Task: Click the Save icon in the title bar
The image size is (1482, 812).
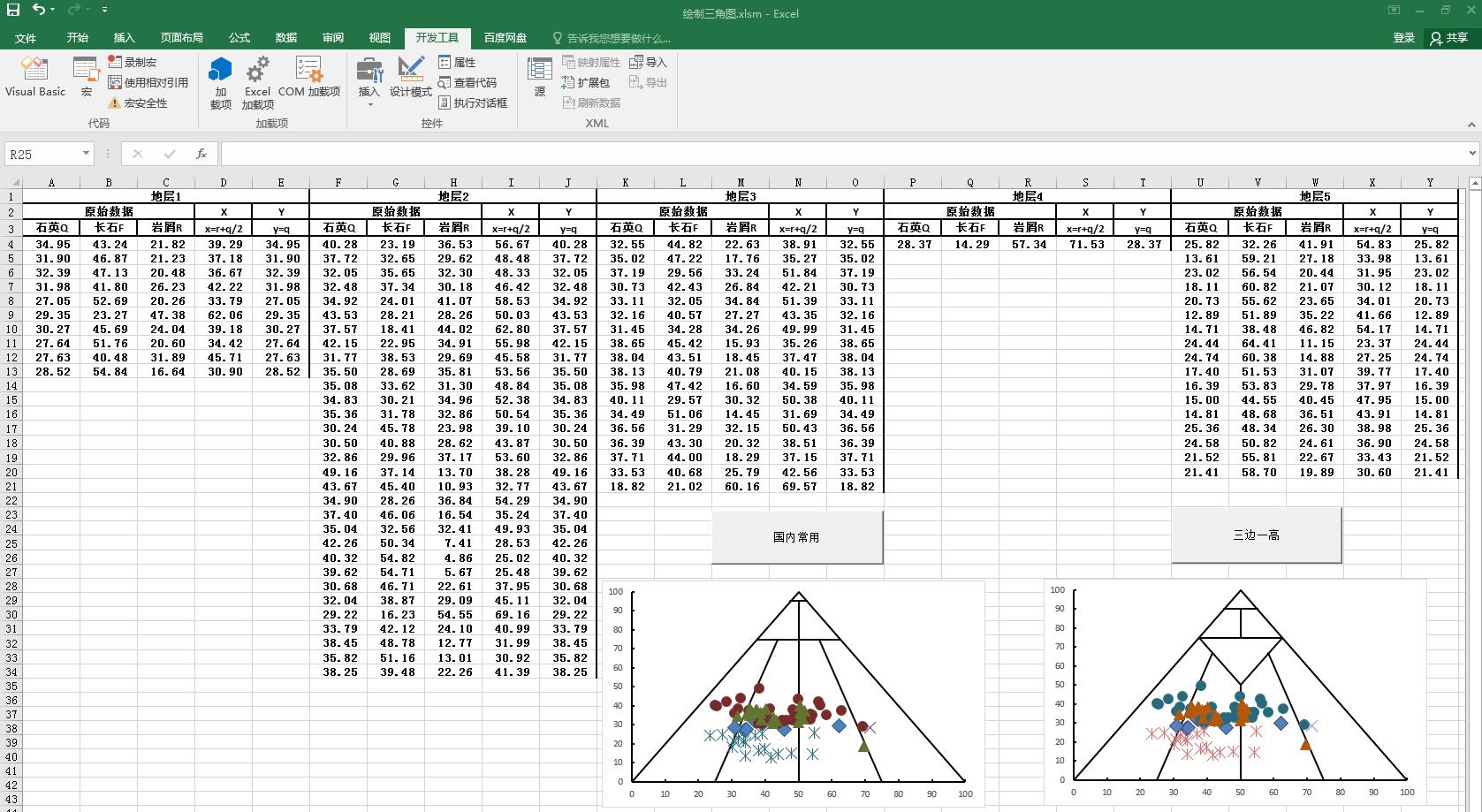Action: pos(13,10)
